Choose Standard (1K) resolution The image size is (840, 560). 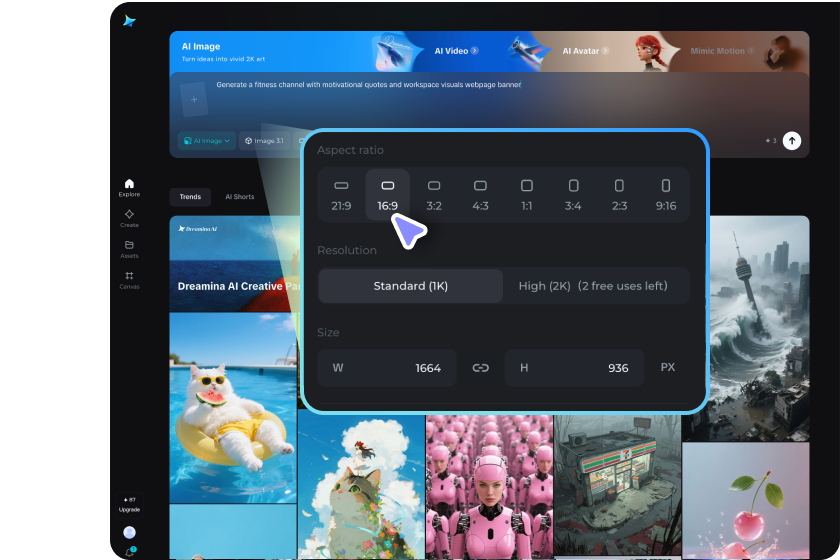coord(411,286)
